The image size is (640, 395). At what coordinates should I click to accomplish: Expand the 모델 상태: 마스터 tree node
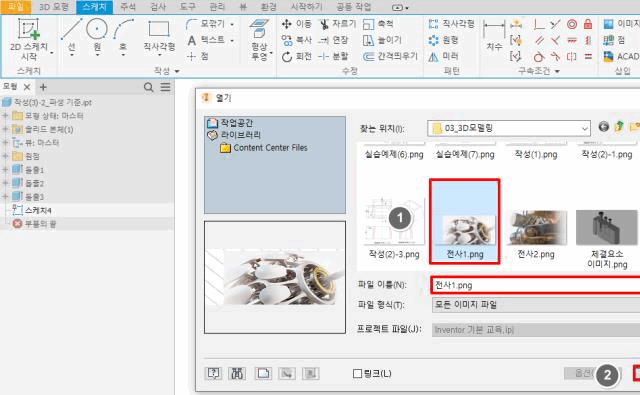pyautogui.click(x=5, y=116)
